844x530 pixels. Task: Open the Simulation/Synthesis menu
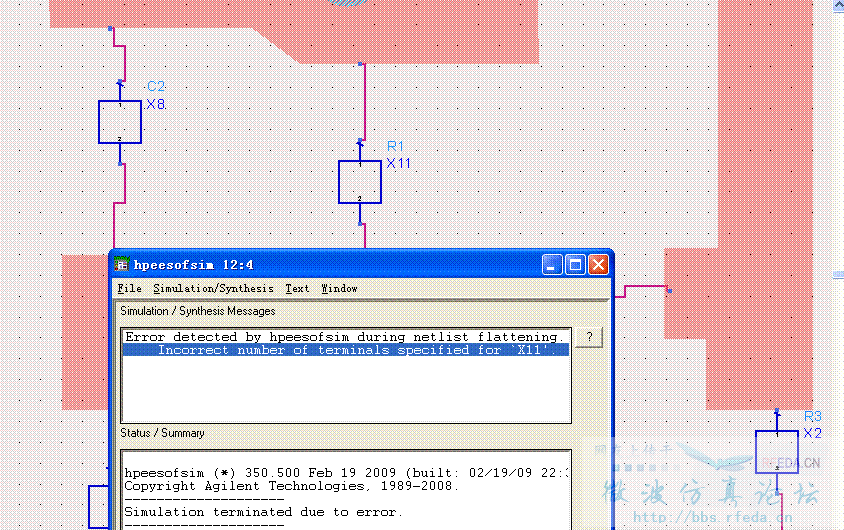(x=213, y=288)
